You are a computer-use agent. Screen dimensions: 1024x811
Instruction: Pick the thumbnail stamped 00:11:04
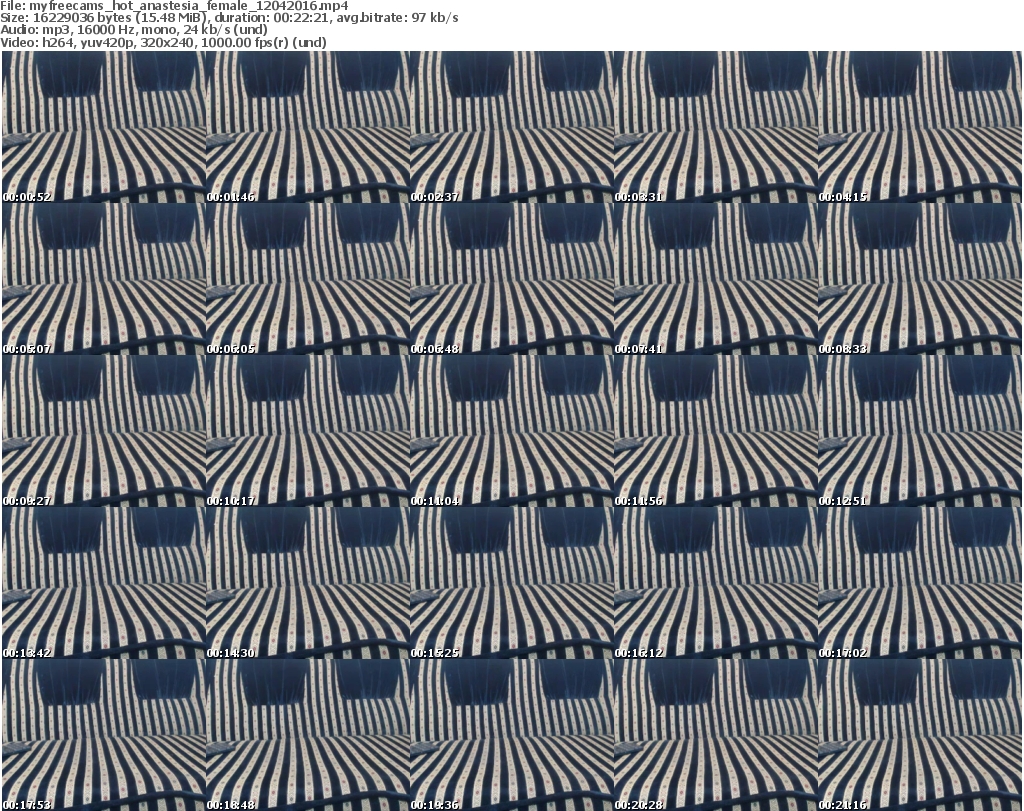point(511,431)
